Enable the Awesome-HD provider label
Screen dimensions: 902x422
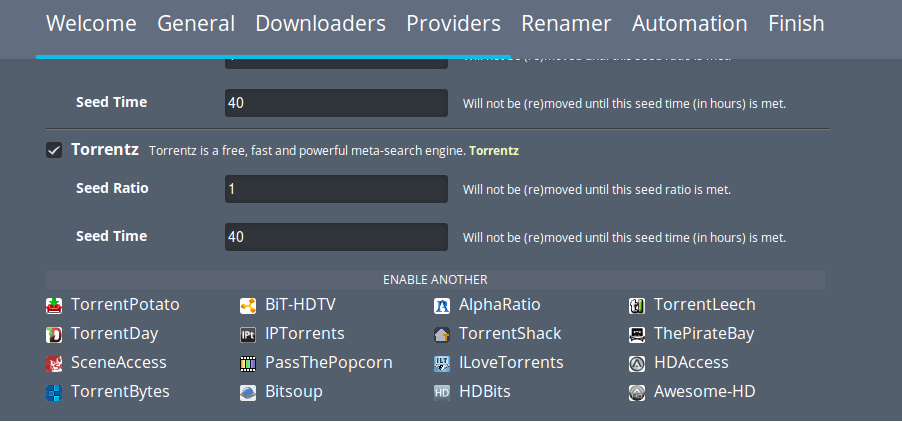tap(705, 392)
